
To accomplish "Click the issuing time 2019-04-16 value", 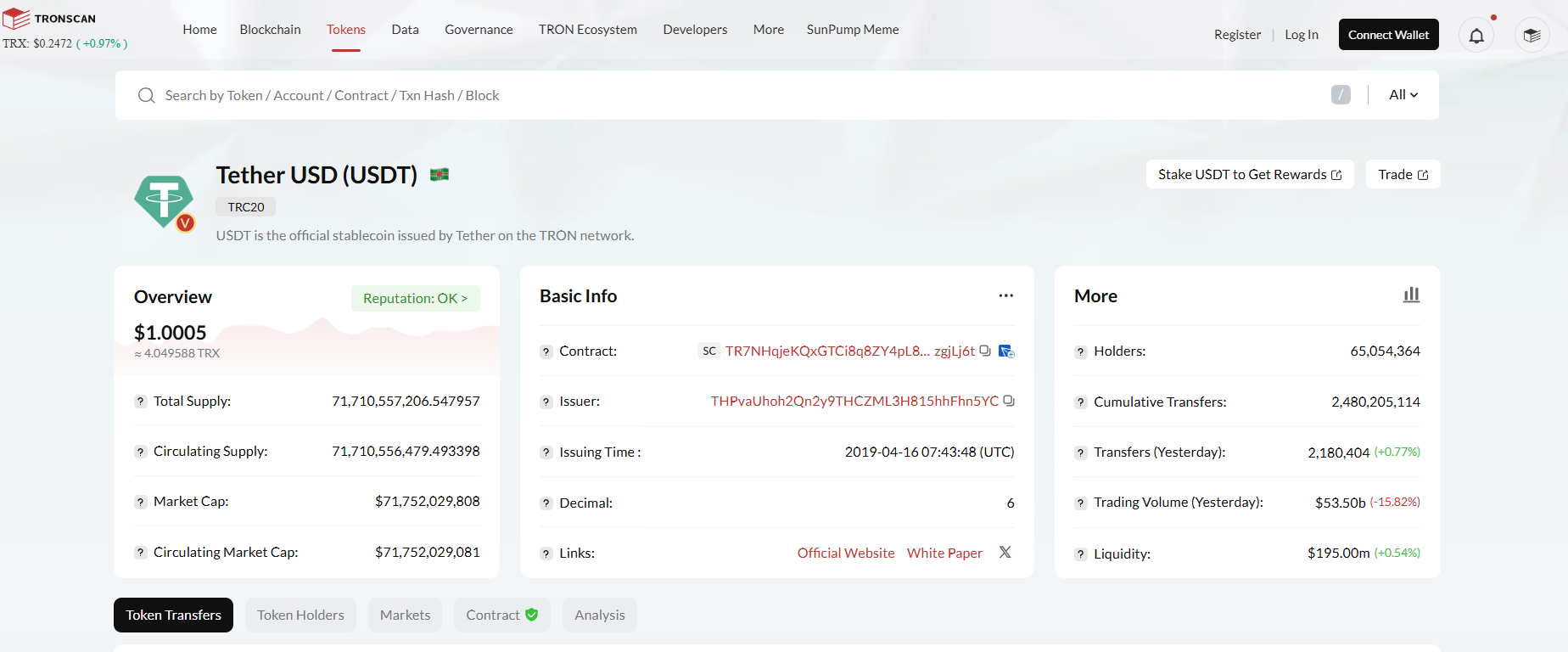I will (929, 452).
